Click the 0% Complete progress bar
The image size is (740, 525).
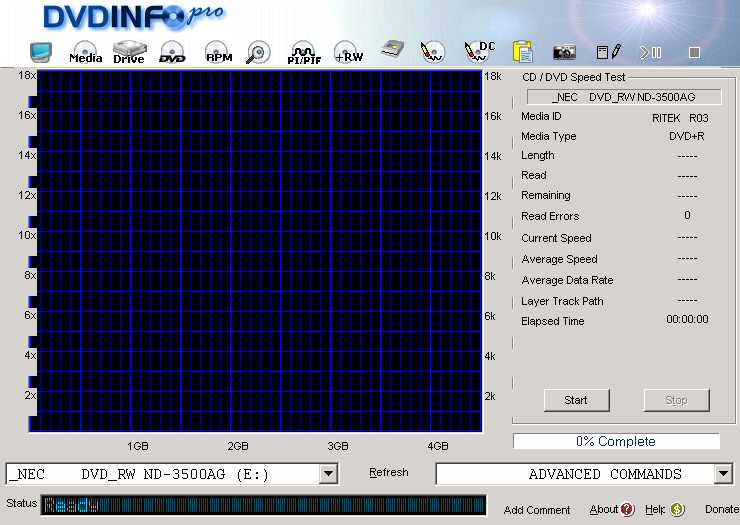[x=615, y=441]
